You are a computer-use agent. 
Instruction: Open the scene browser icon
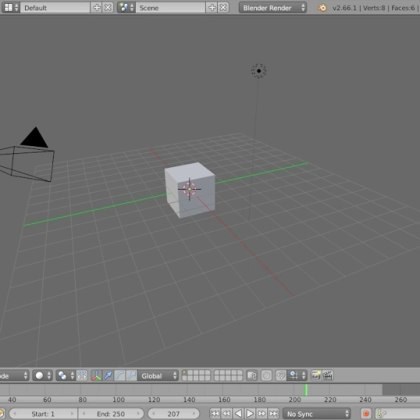[x=126, y=7]
